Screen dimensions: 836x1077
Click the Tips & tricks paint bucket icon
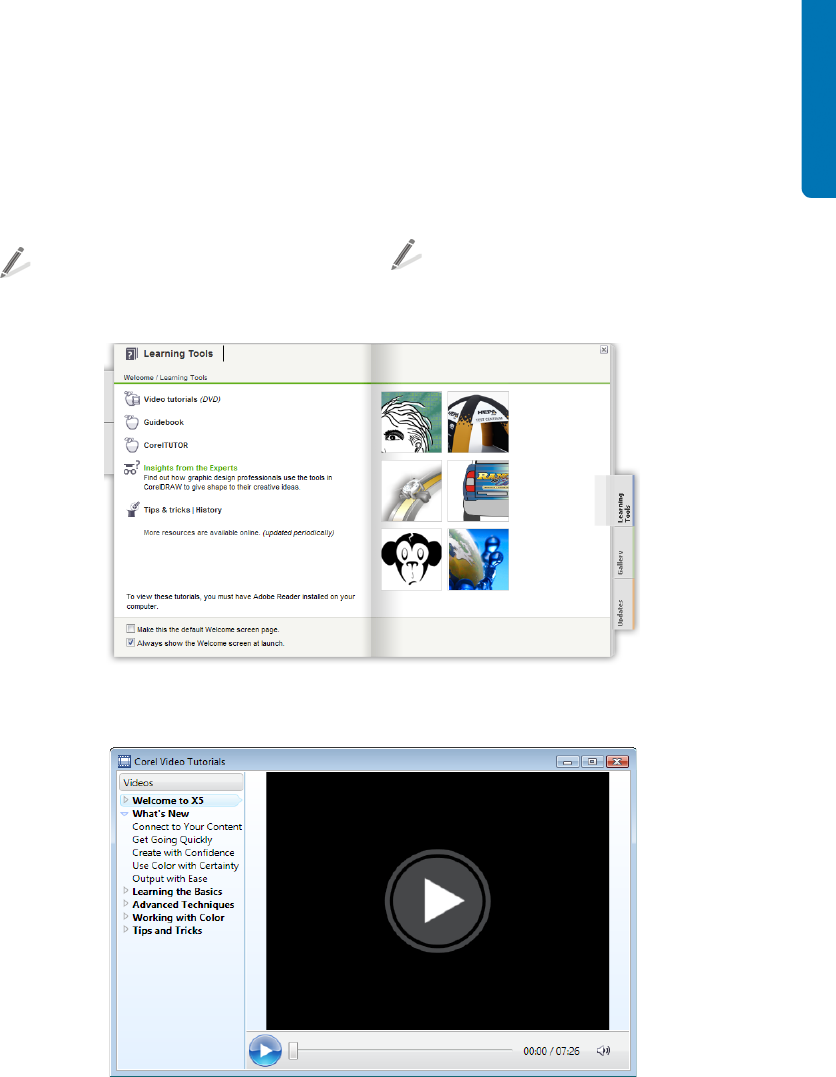tap(133, 509)
